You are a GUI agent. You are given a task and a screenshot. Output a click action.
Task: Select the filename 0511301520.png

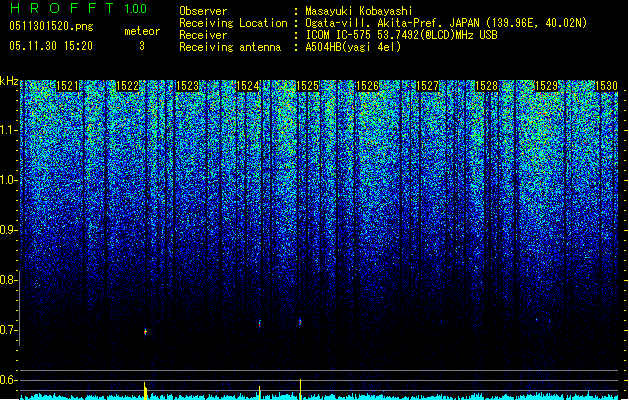click(51, 26)
